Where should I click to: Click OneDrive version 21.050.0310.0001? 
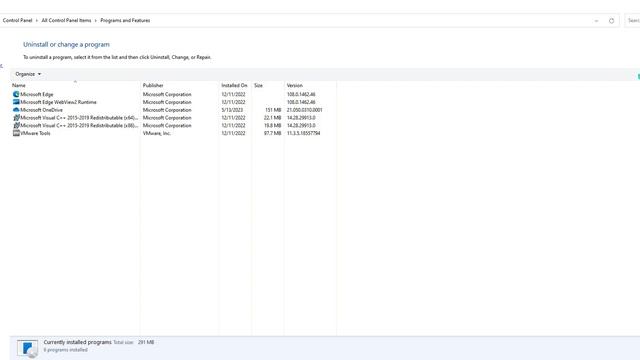pyautogui.click(x=304, y=110)
